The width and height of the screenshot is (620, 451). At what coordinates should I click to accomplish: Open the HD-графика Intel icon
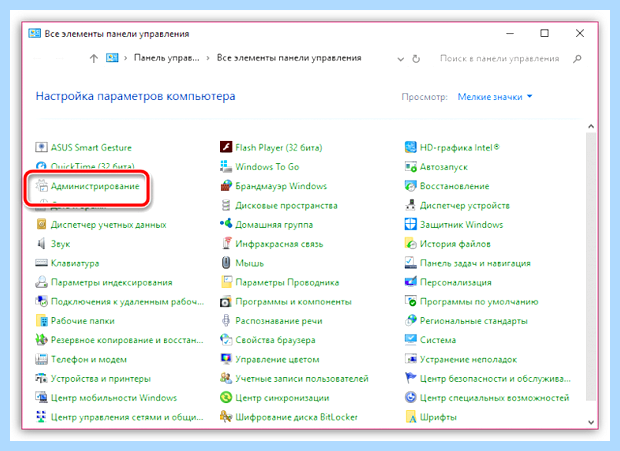(411, 147)
